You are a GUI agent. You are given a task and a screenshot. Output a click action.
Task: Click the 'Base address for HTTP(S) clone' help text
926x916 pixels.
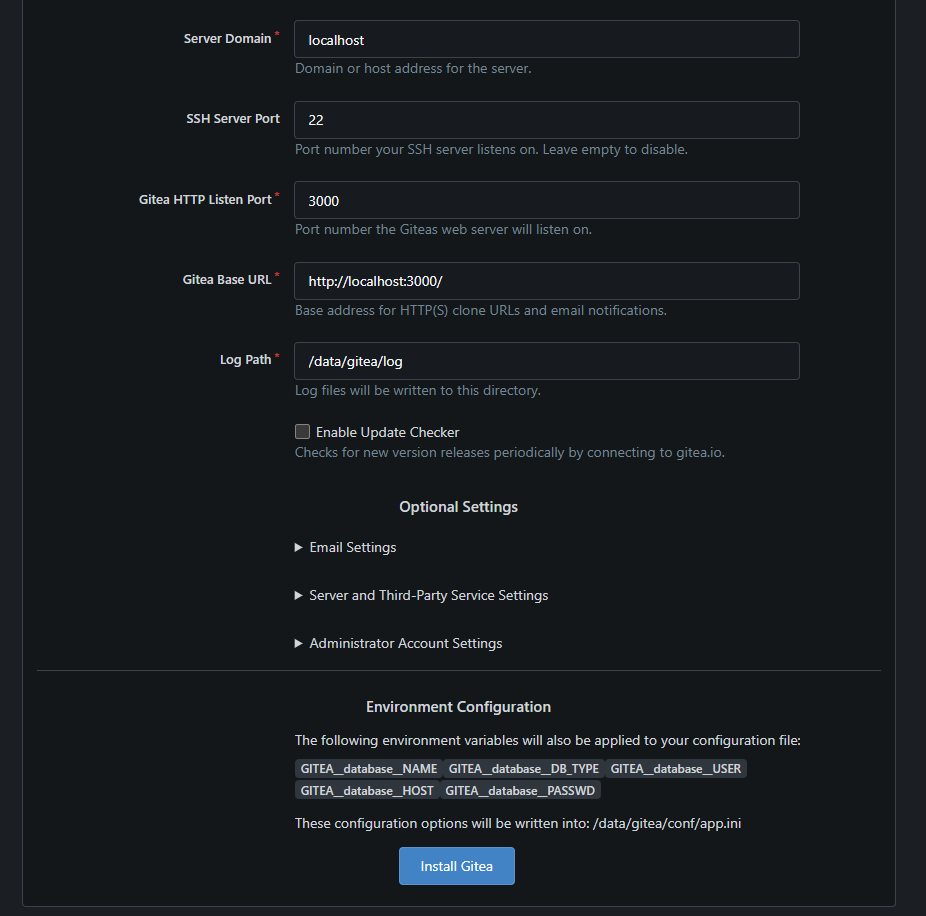[481, 310]
